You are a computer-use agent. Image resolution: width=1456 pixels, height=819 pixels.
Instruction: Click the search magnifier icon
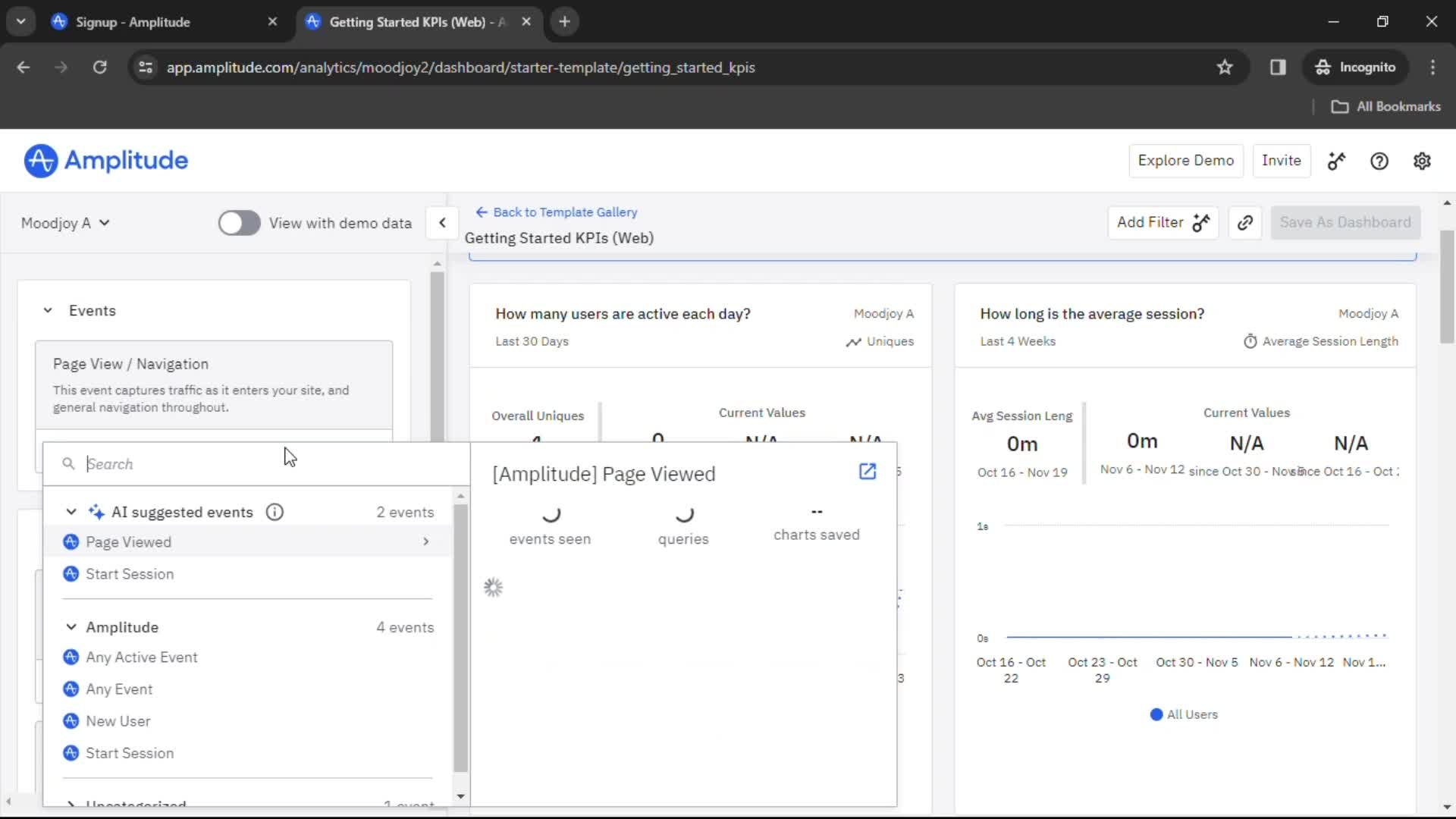[x=68, y=463]
